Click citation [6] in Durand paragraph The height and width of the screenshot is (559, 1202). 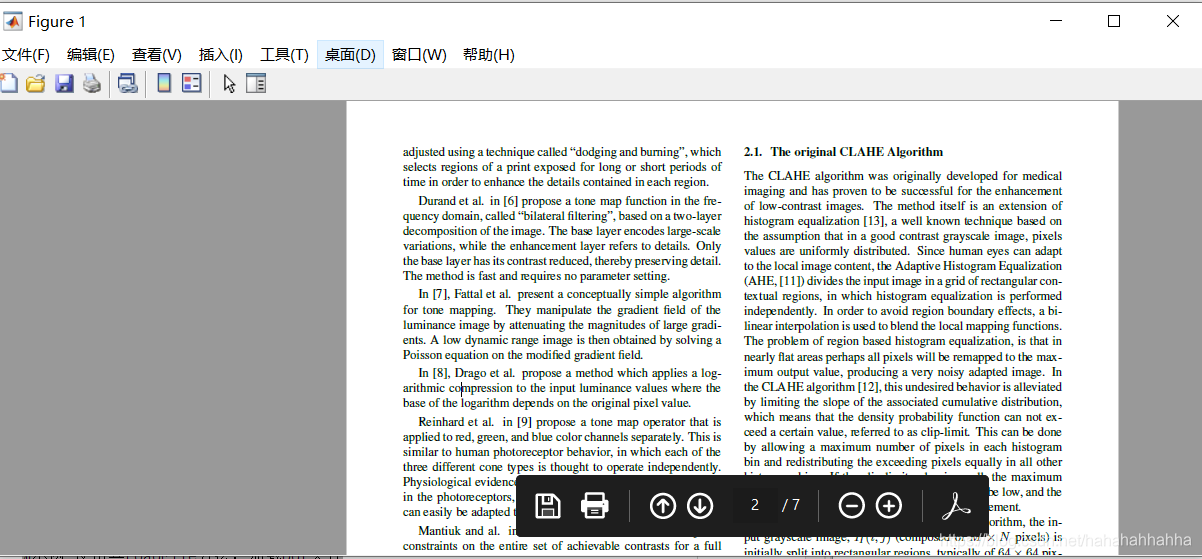tap(510, 201)
